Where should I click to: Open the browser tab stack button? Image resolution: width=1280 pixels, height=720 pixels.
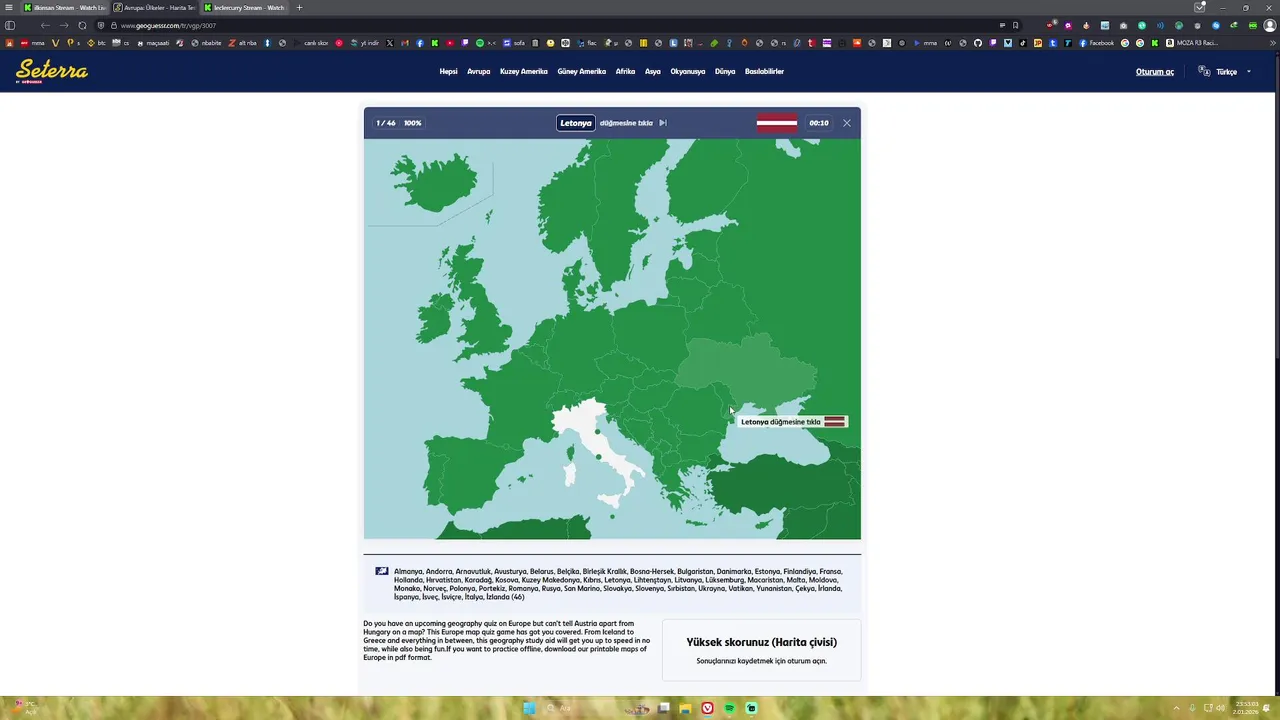tap(1200, 7)
